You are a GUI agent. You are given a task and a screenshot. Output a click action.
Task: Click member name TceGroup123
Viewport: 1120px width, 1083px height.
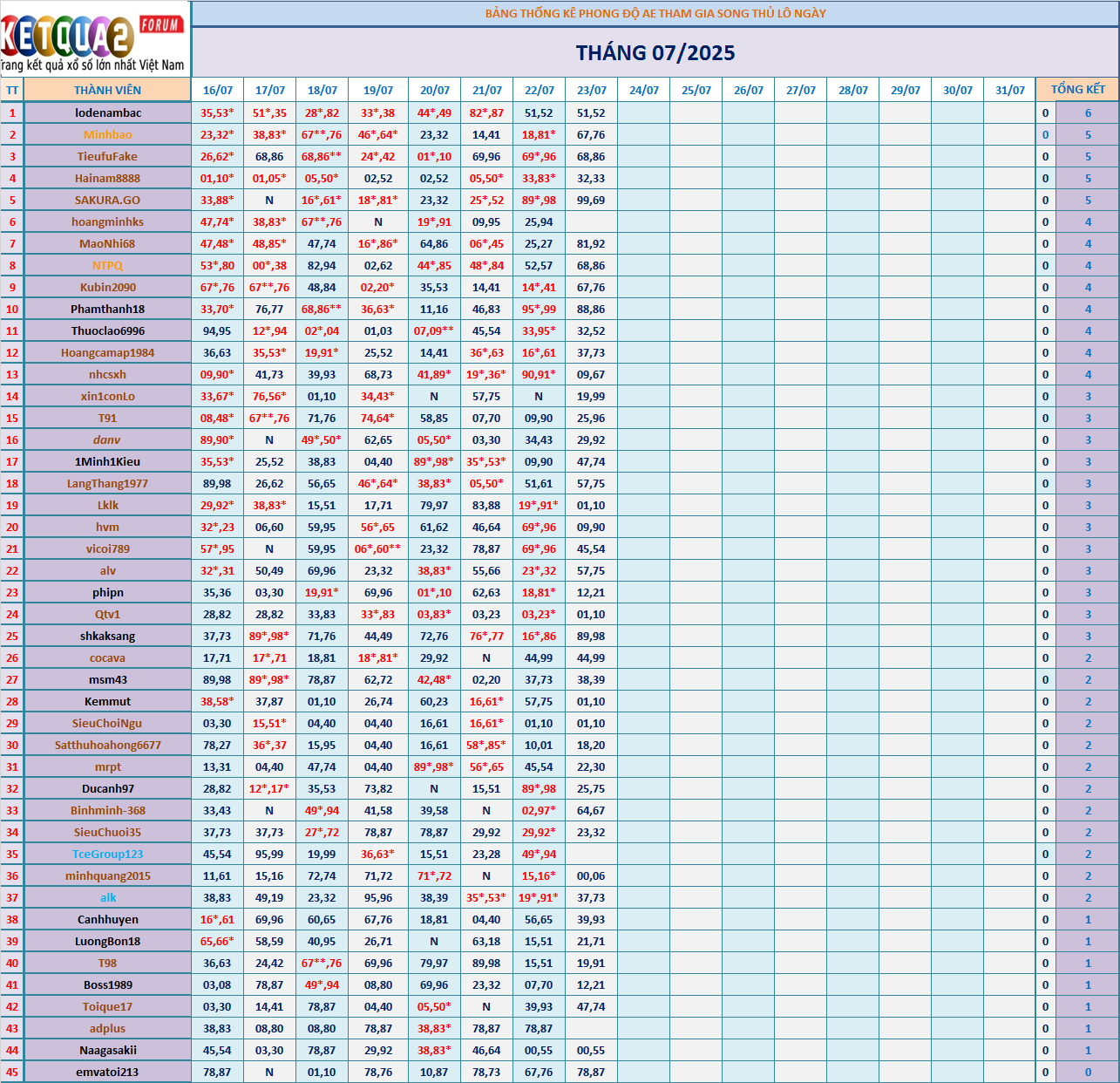[x=108, y=854]
